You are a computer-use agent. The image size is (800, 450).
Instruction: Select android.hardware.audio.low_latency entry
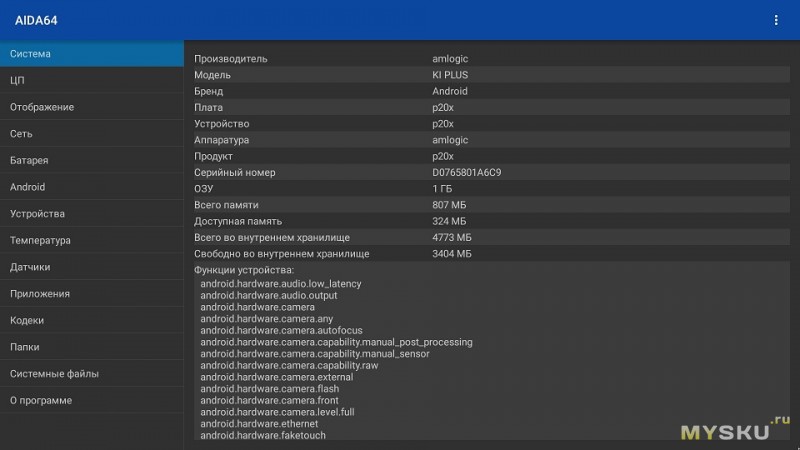coord(281,284)
